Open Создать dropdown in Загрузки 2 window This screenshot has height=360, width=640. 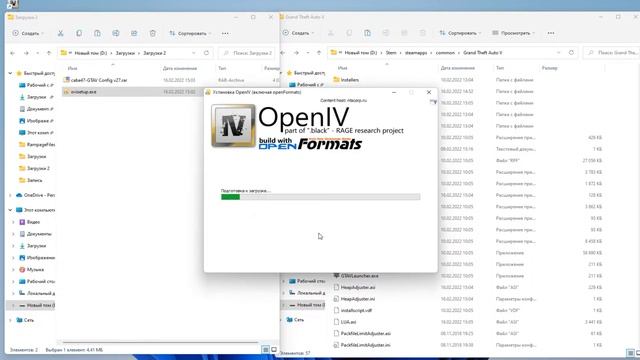tap(28, 33)
